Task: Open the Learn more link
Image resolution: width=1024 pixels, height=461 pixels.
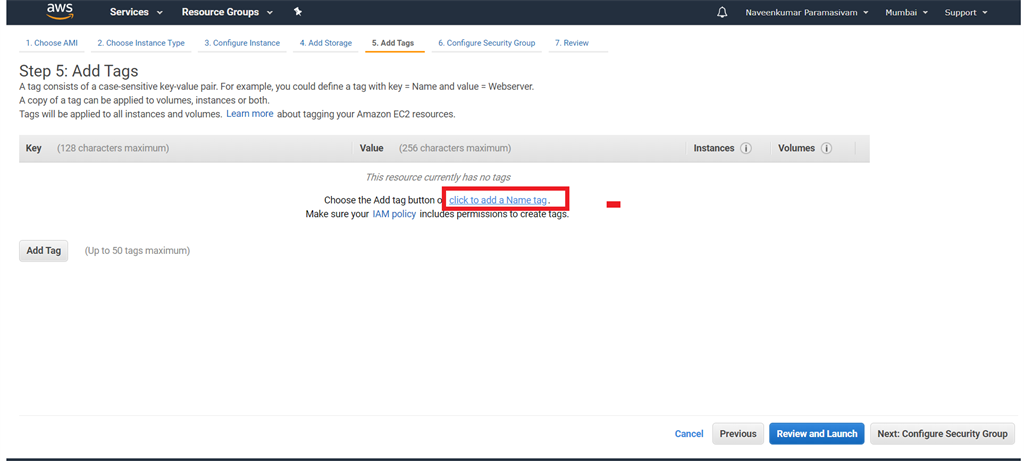Action: pyautogui.click(x=249, y=114)
